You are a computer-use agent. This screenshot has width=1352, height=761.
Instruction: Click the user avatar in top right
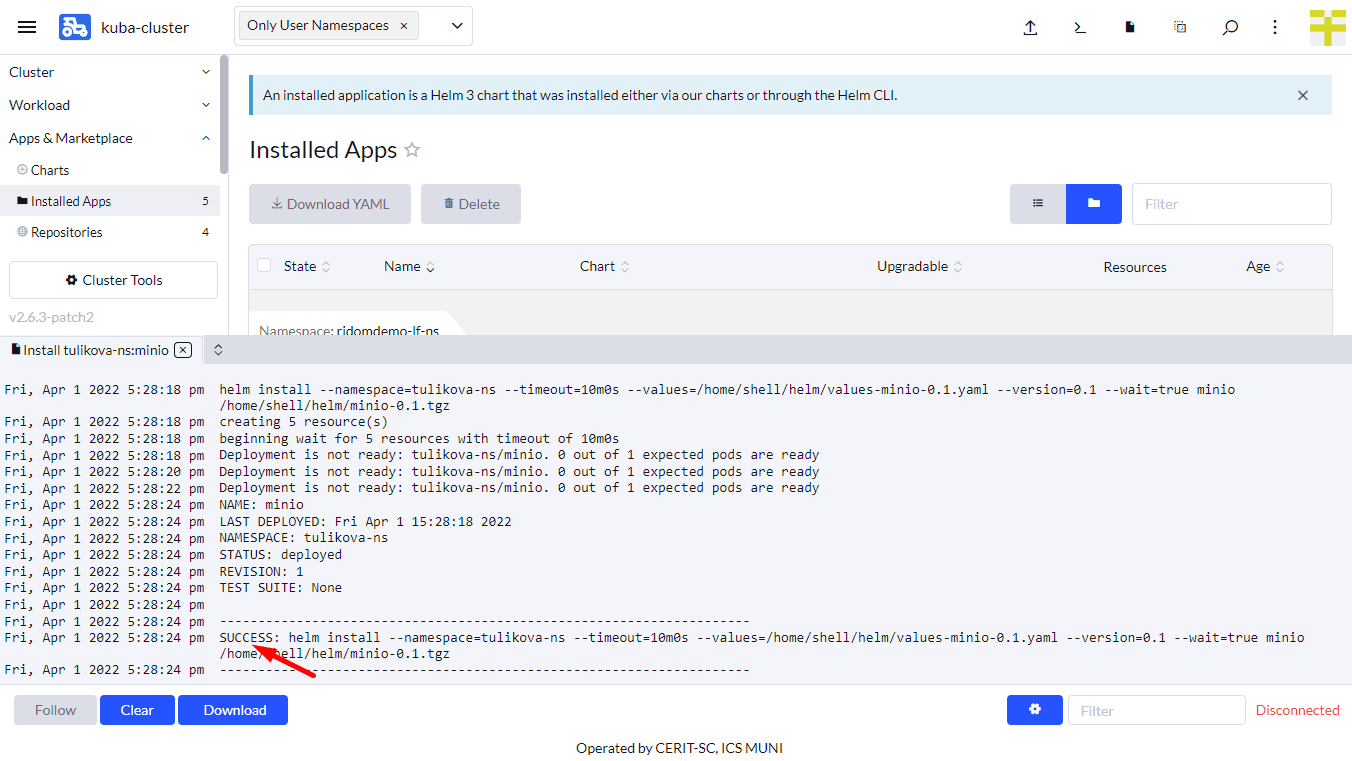pyautogui.click(x=1327, y=28)
